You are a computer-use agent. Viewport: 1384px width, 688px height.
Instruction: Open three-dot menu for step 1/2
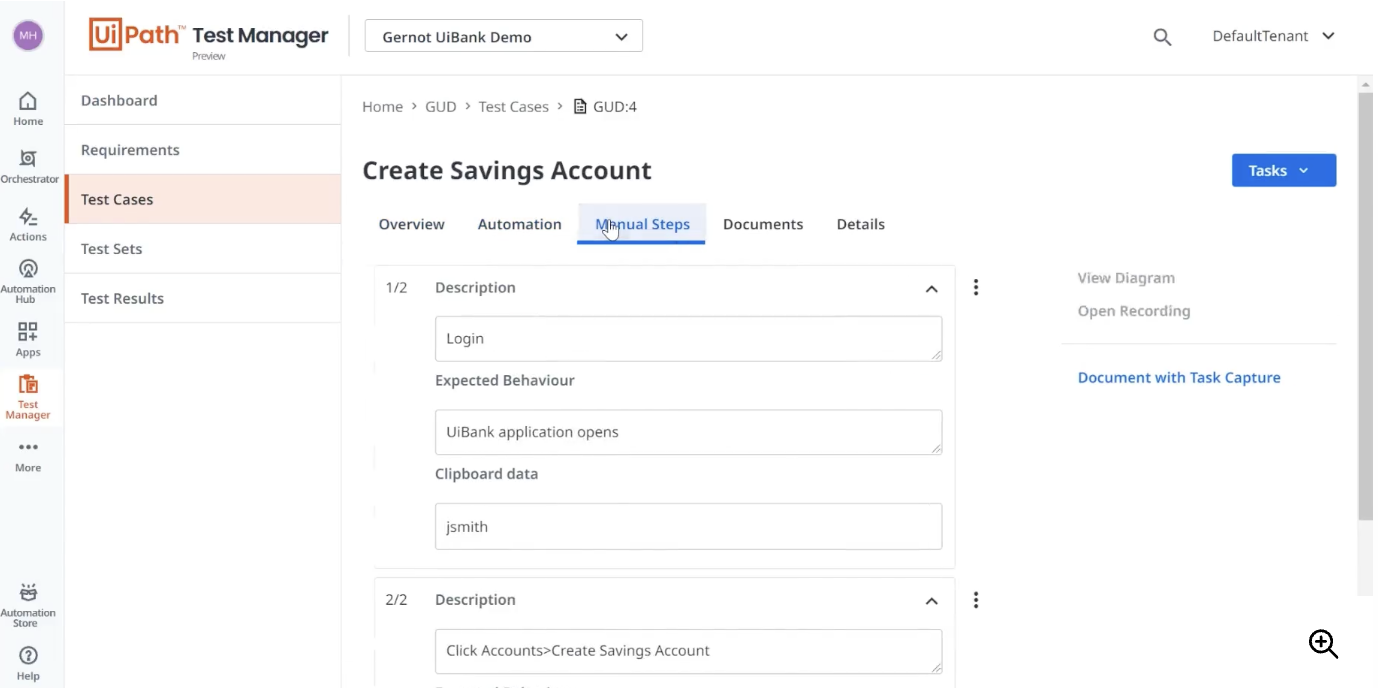pyautogui.click(x=976, y=288)
